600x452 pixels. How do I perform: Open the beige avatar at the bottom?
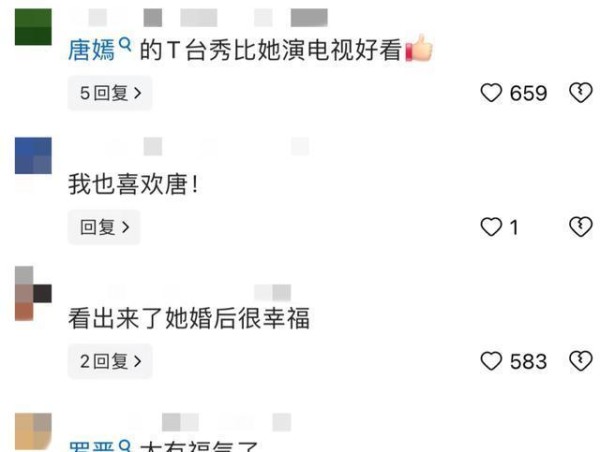click(33, 431)
